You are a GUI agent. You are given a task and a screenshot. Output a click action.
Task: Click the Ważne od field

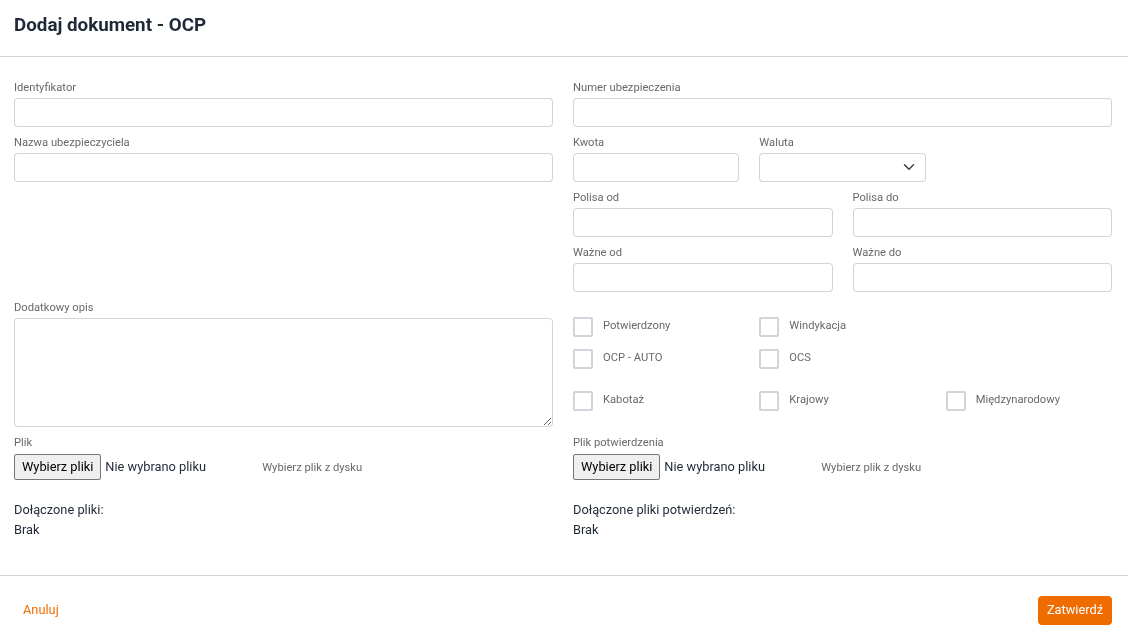(702, 277)
